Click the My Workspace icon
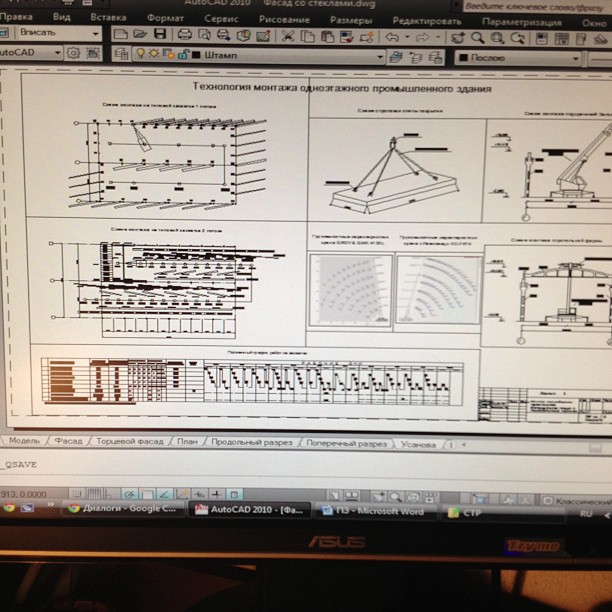The height and width of the screenshot is (612, 612). click(x=93, y=53)
